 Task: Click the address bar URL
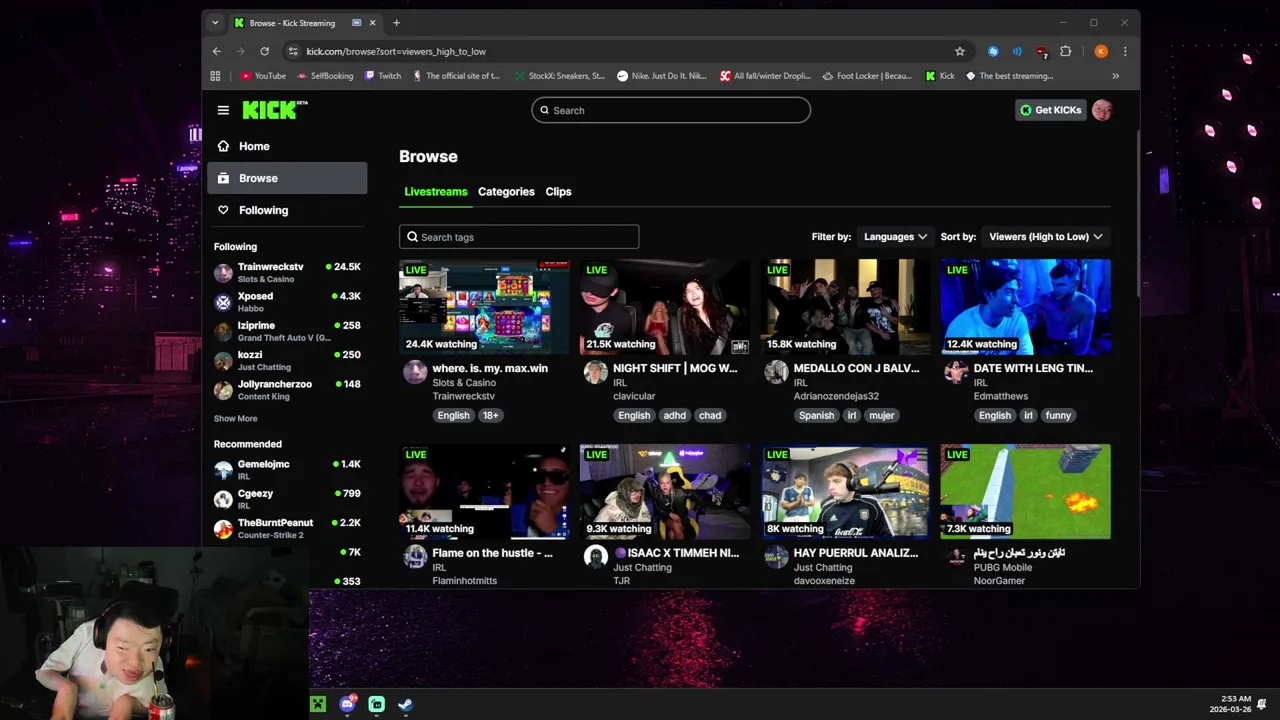coord(396,51)
